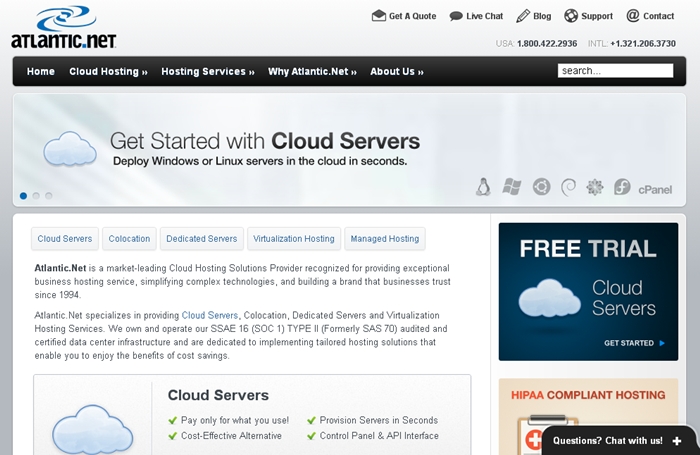Follow the Live Chat link text
Viewport: 700px width, 455px height.
pyautogui.click(x=484, y=16)
